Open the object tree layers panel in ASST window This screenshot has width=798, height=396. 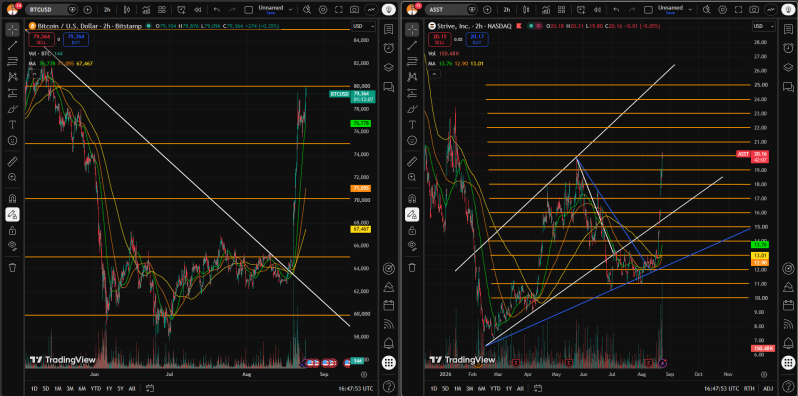pyautogui.click(x=788, y=67)
